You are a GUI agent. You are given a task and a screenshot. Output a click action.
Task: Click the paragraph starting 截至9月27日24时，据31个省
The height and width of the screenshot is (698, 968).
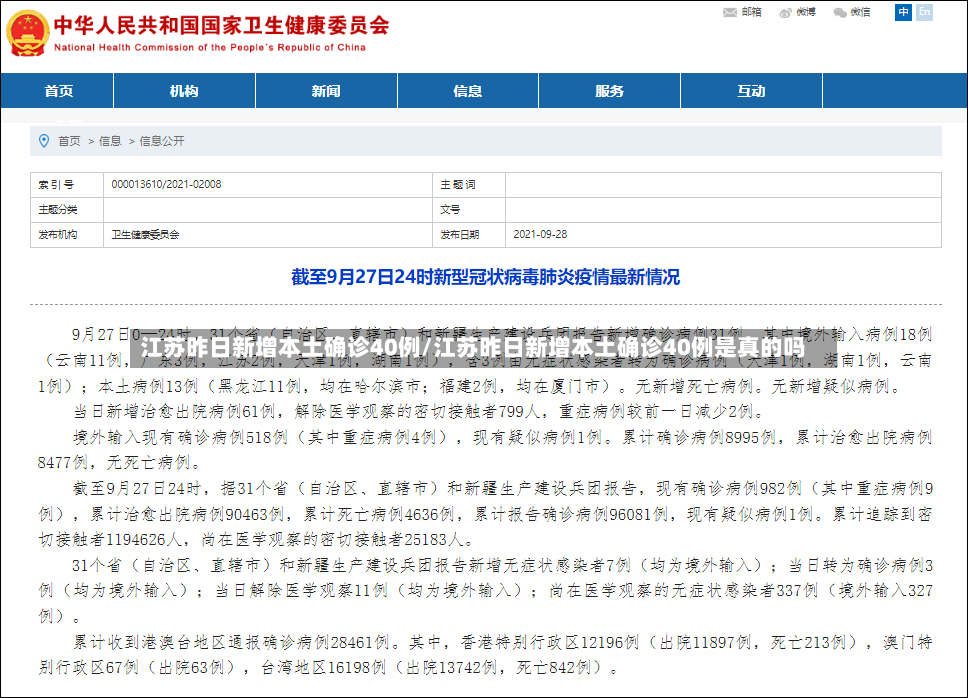485,514
